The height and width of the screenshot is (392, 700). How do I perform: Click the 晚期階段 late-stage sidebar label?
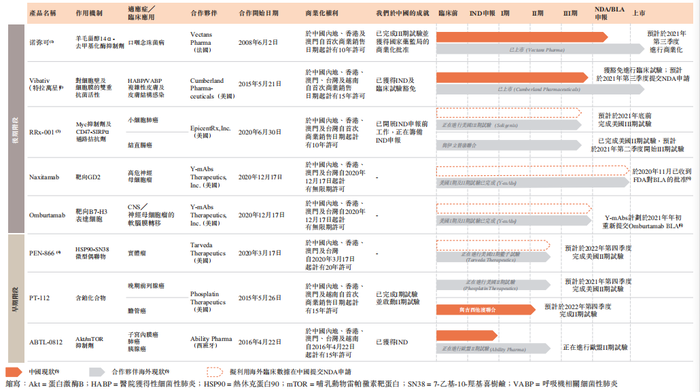click(16, 129)
